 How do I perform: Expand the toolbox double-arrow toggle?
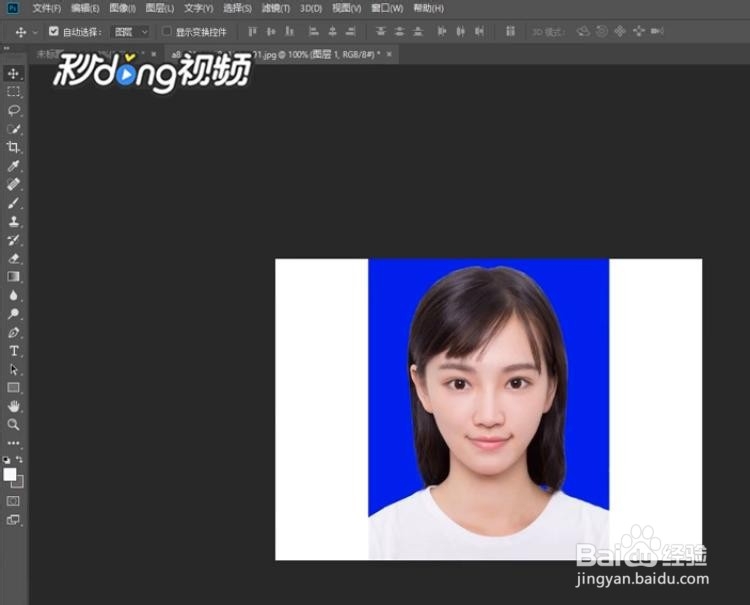tap(6, 48)
